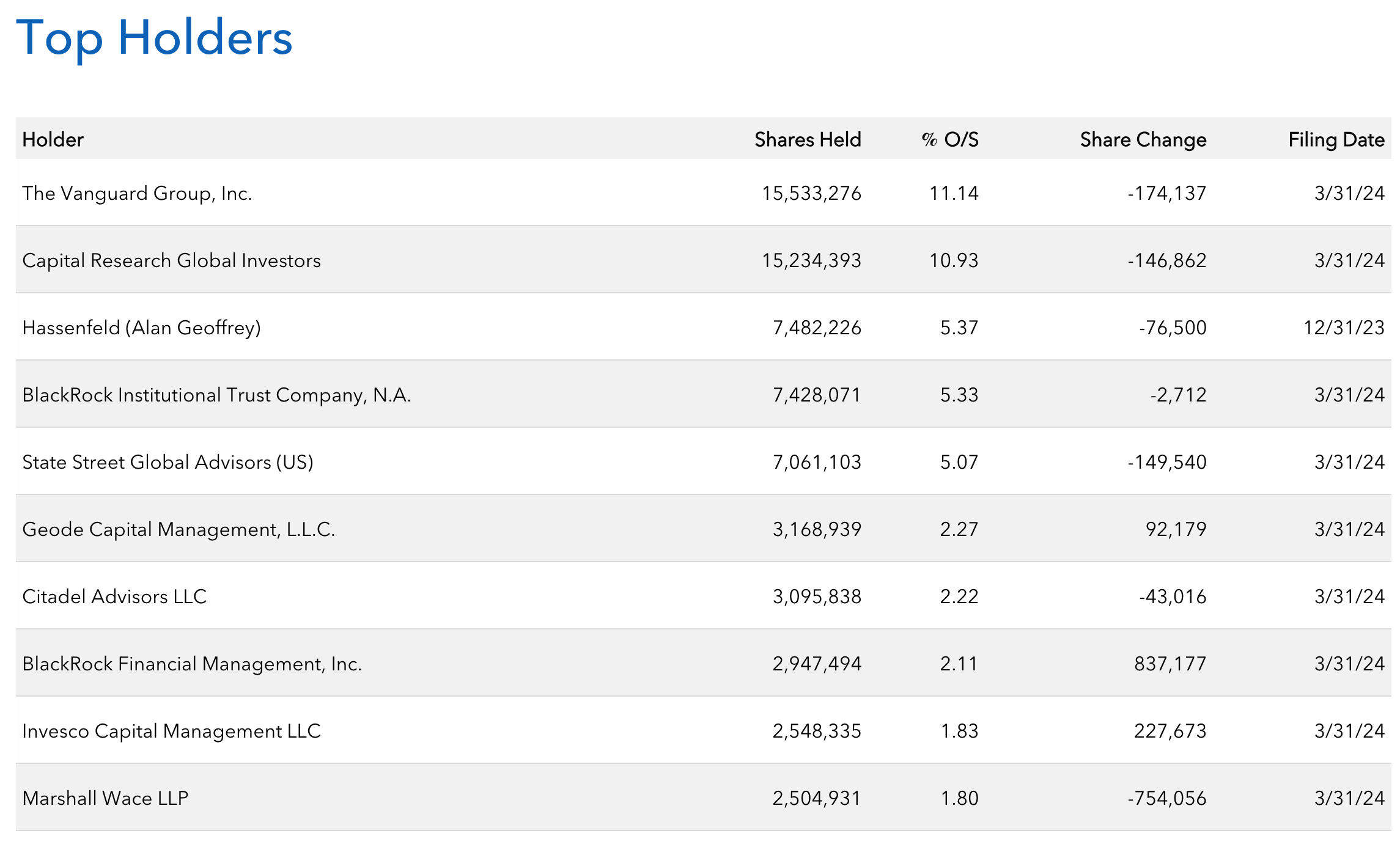Click the 12/31/23 filing date

(1344, 328)
